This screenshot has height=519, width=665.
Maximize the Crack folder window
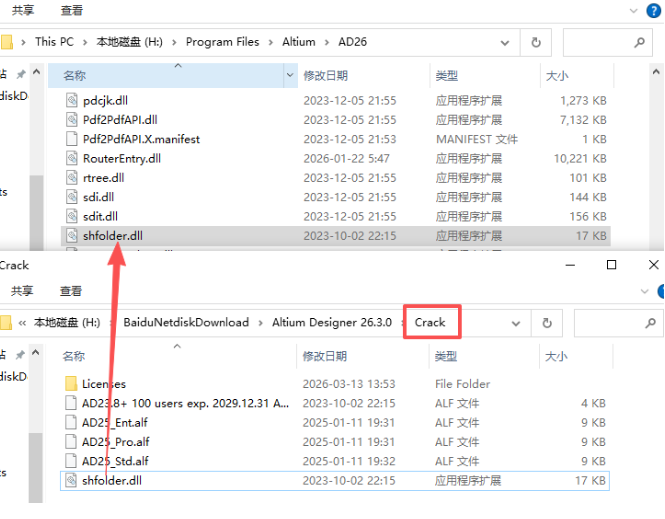(611, 265)
